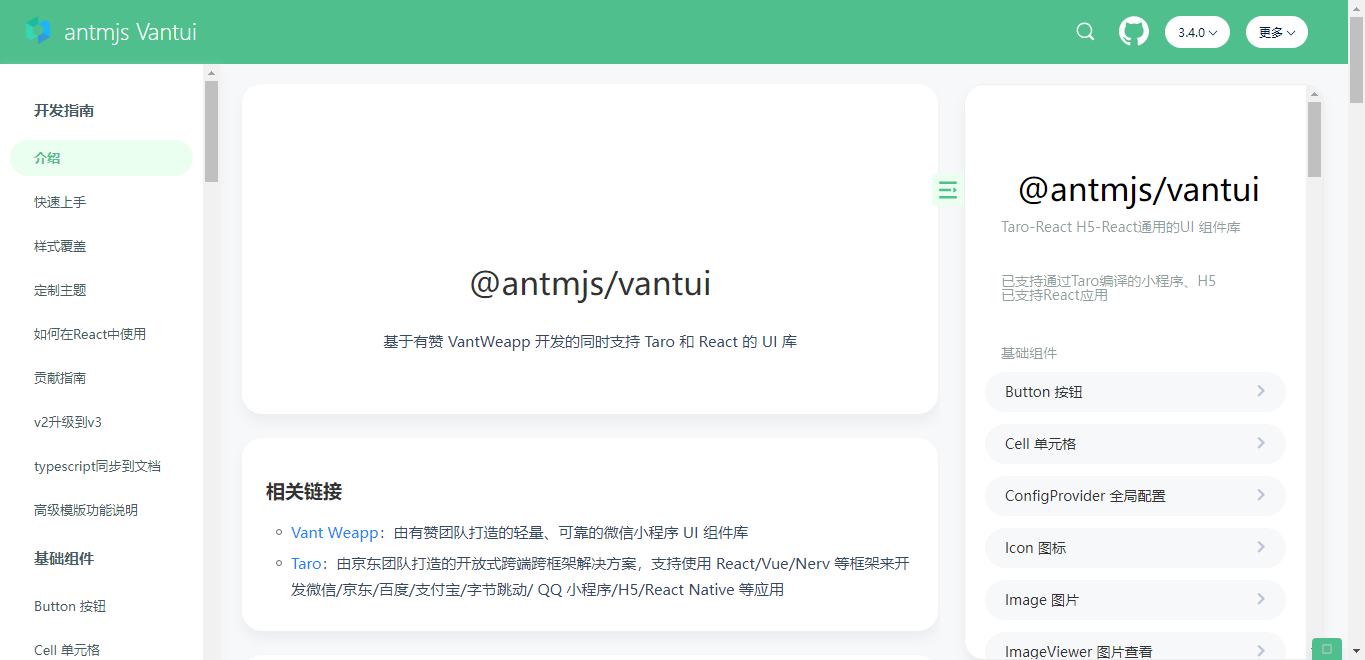The height and width of the screenshot is (660, 1365).
Task: Click the simulator panel scrollbar thumb
Action: click(1314, 139)
